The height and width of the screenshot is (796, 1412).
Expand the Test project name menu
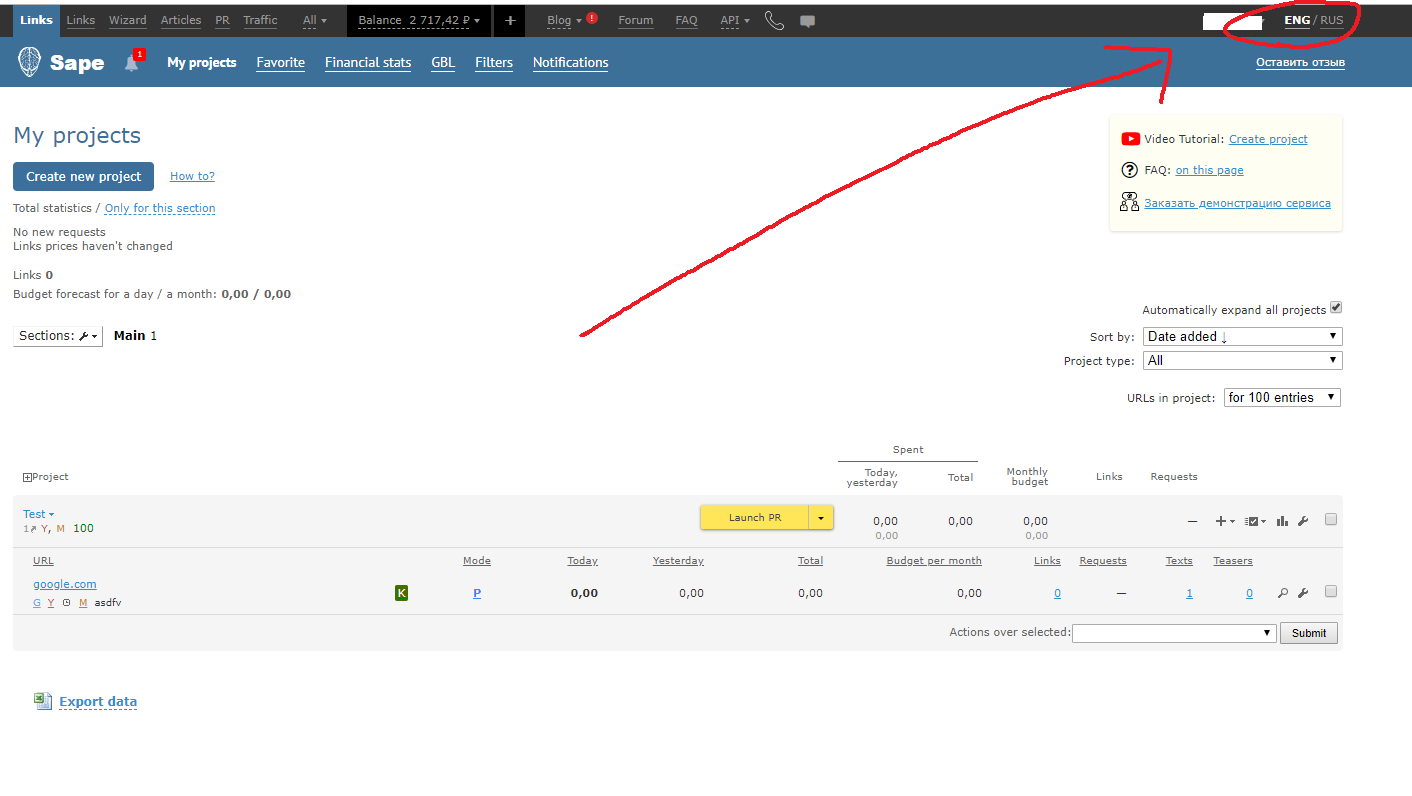[39, 514]
